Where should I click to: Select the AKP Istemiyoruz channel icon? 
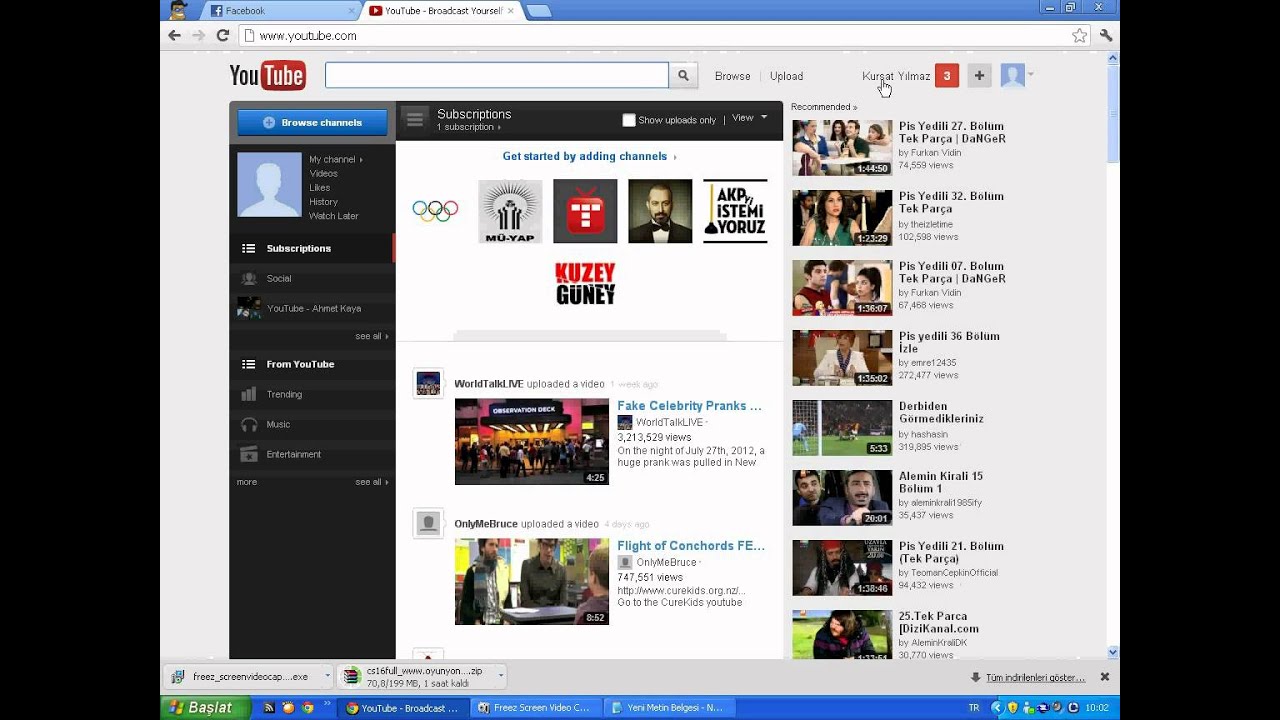pyautogui.click(x=735, y=211)
